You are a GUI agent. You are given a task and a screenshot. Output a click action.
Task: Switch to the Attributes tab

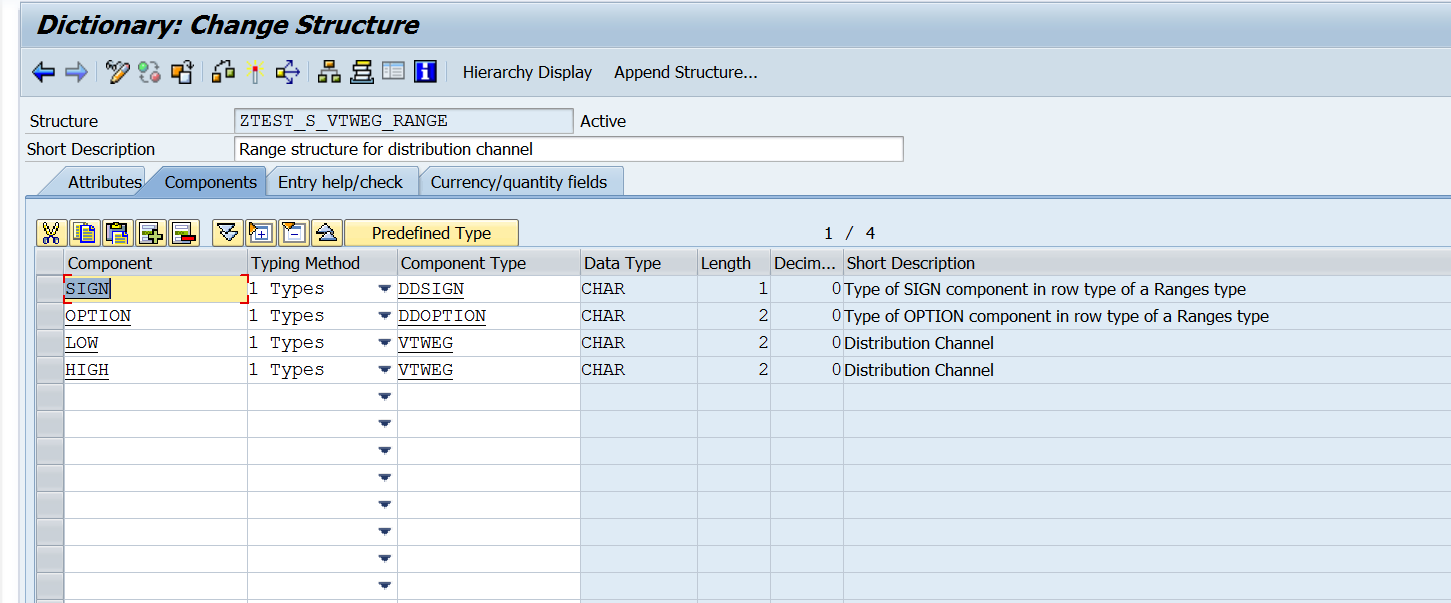pos(104,182)
